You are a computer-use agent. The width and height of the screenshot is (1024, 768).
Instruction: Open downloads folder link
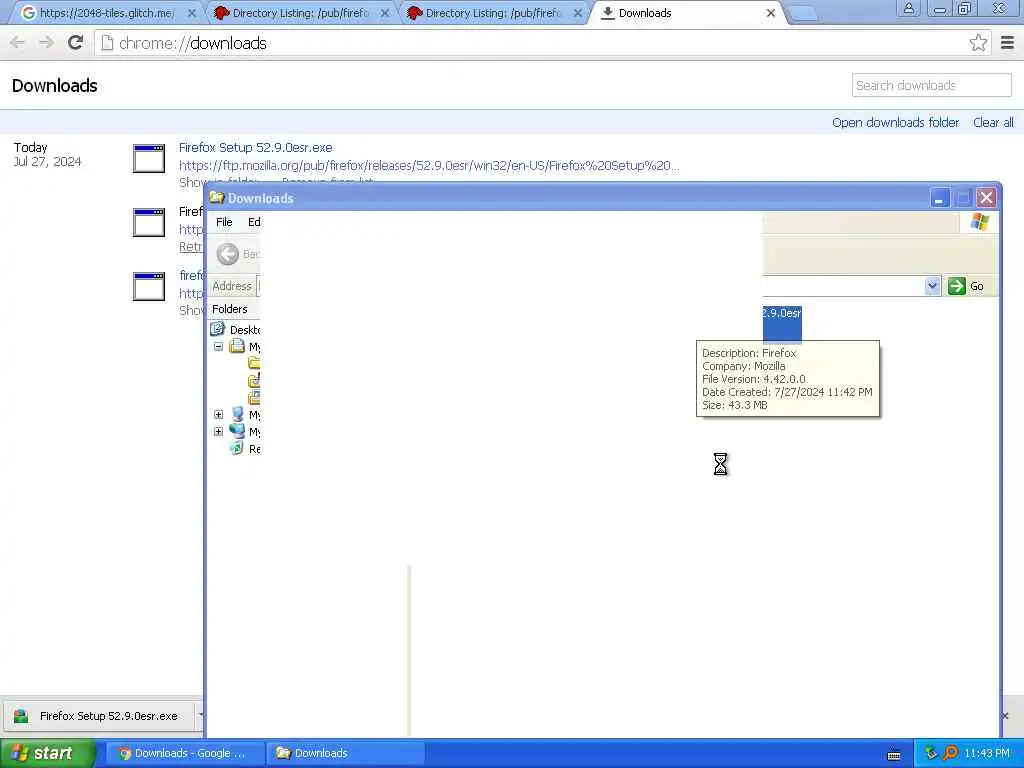tap(895, 123)
